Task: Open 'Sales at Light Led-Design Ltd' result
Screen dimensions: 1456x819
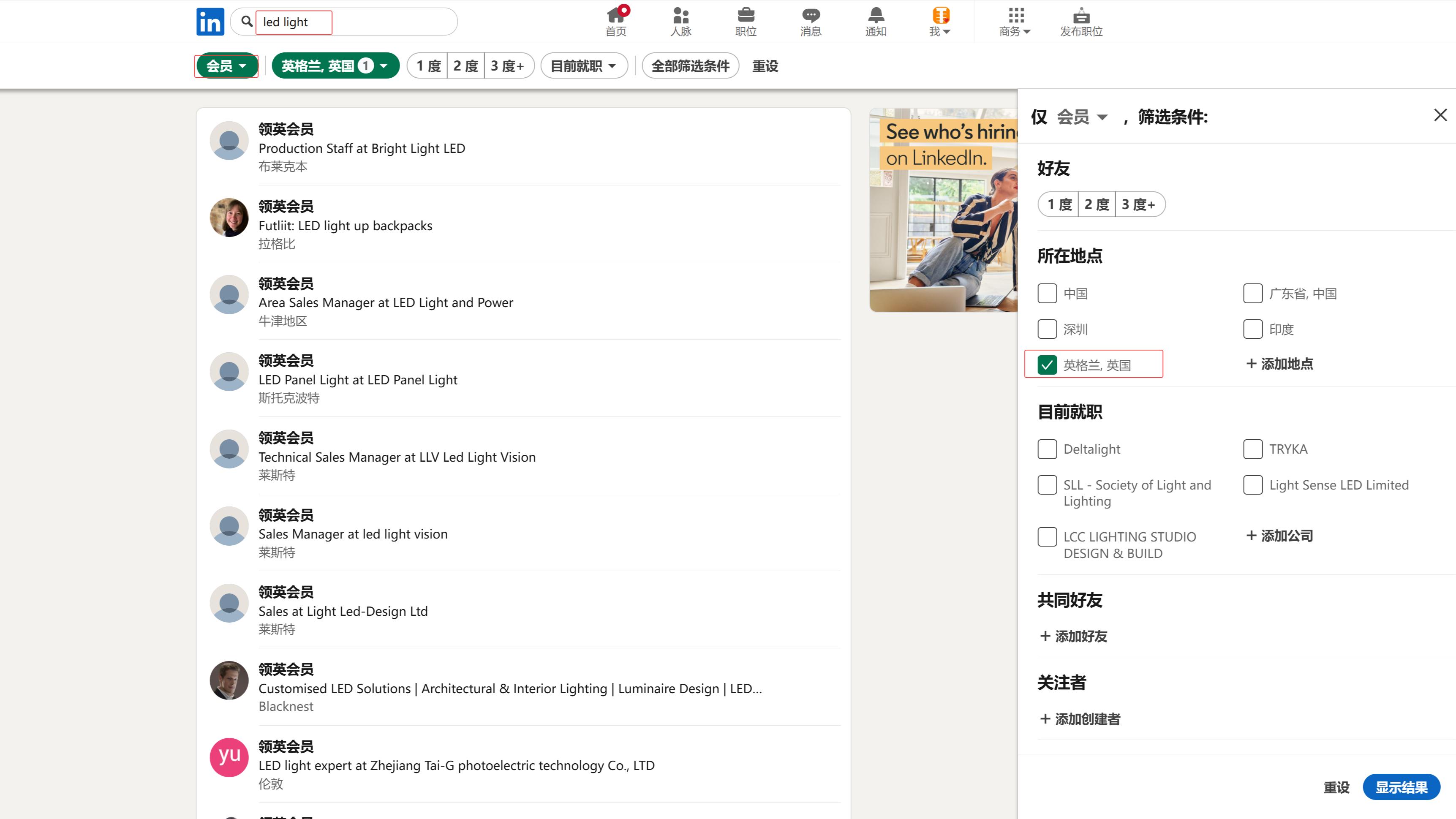Action: 343,612
